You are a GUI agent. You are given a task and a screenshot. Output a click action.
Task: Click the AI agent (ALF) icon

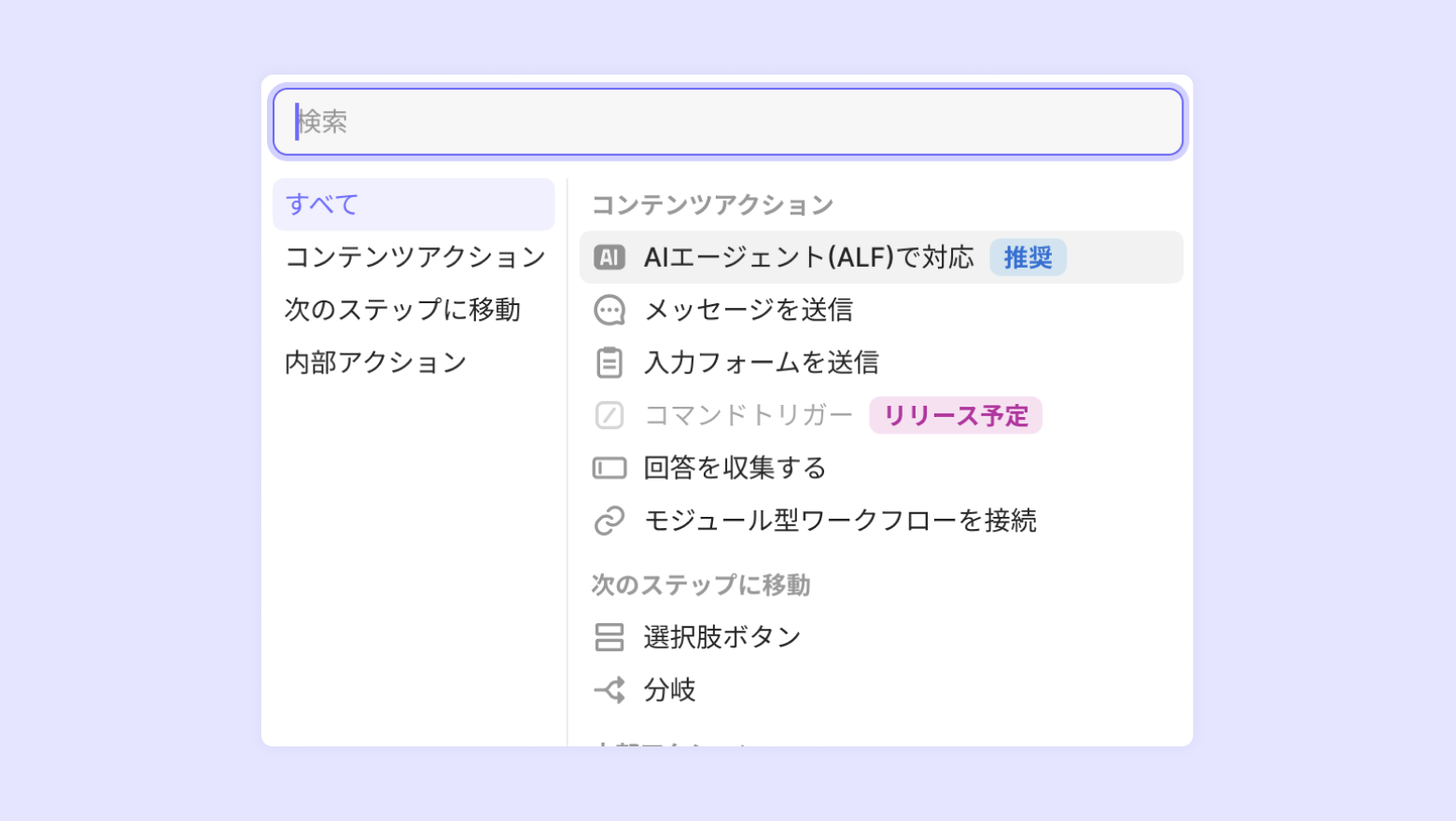(609, 257)
